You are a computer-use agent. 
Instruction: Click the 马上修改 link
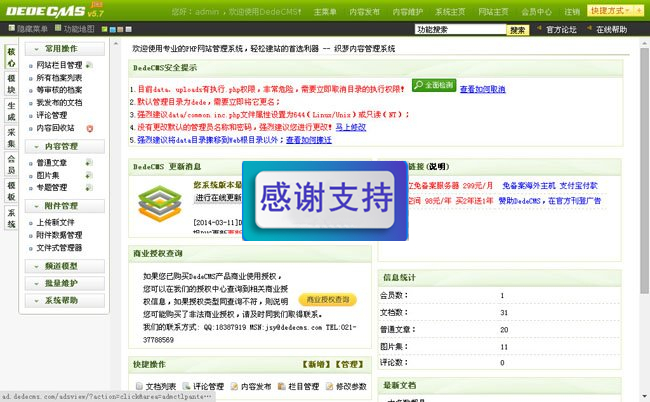click(x=351, y=127)
